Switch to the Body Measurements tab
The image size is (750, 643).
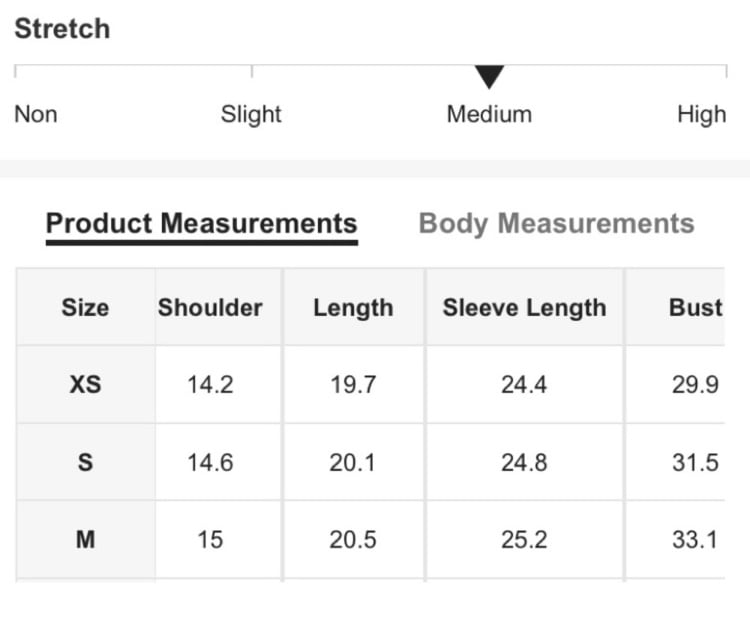tap(556, 224)
